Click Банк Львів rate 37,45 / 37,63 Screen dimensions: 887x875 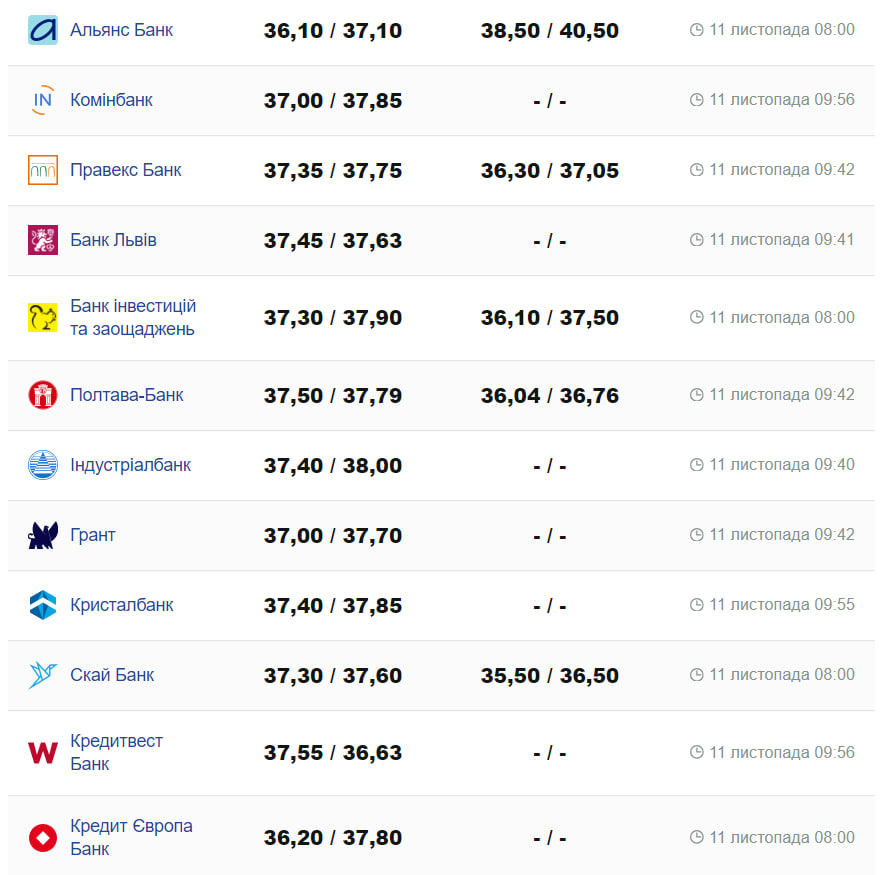click(333, 240)
